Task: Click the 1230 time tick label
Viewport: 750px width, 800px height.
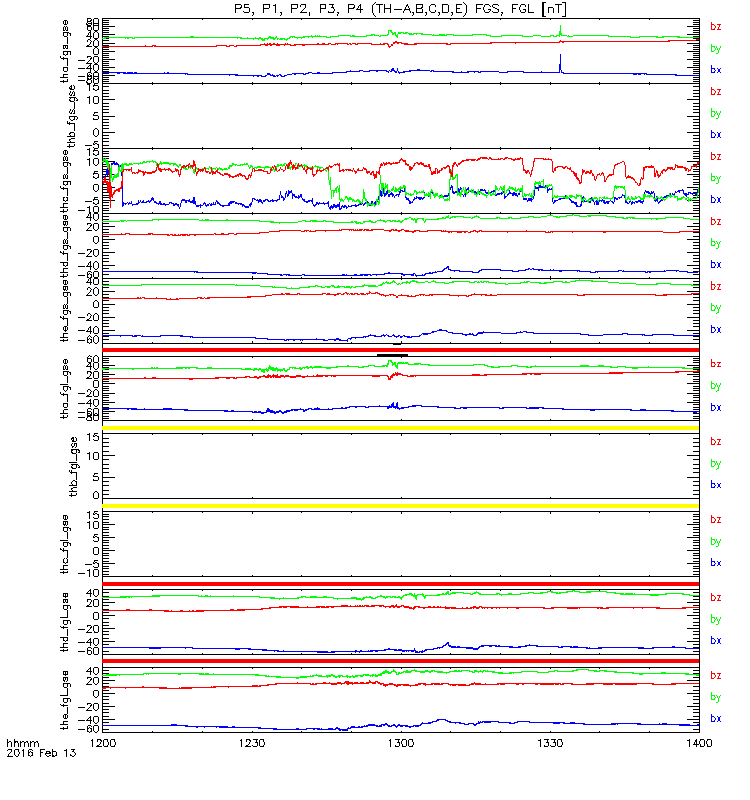Action: click(x=252, y=743)
